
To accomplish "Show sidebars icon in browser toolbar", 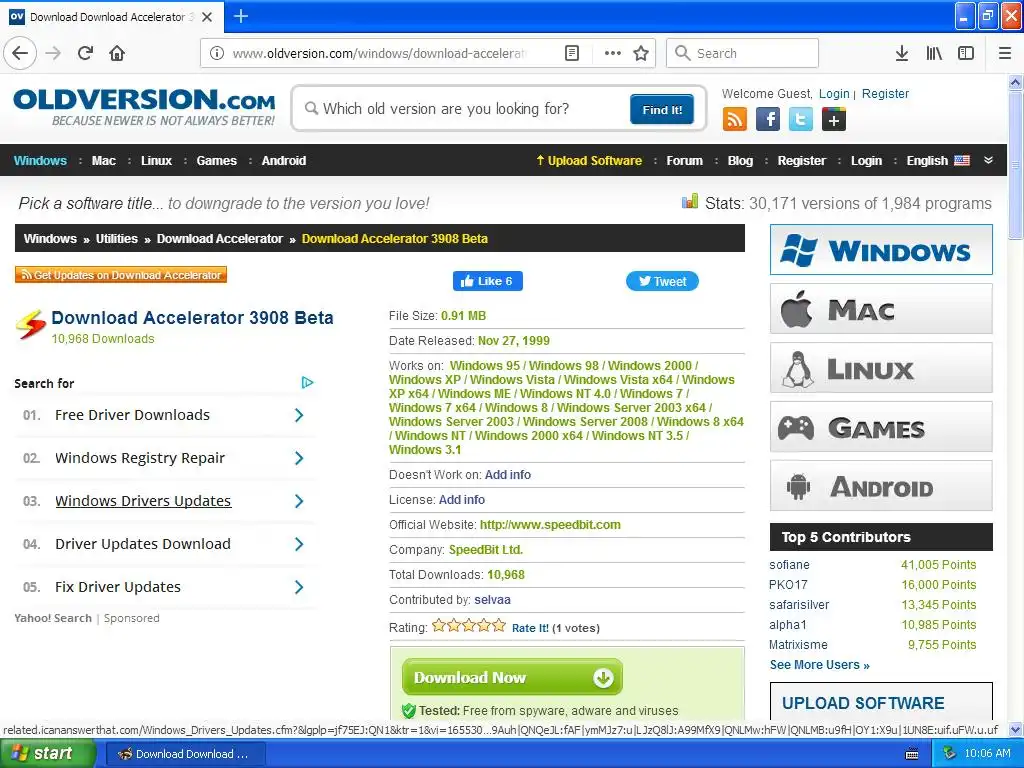I will (966, 53).
